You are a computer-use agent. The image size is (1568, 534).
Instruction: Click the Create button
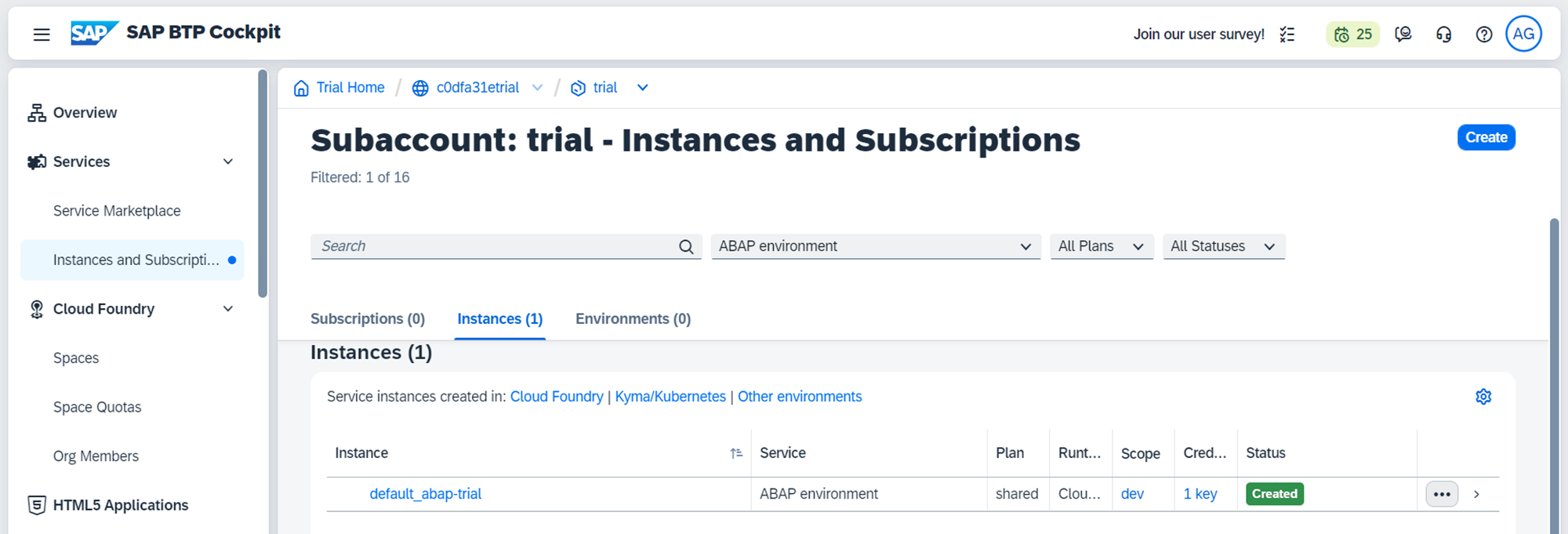(1486, 137)
